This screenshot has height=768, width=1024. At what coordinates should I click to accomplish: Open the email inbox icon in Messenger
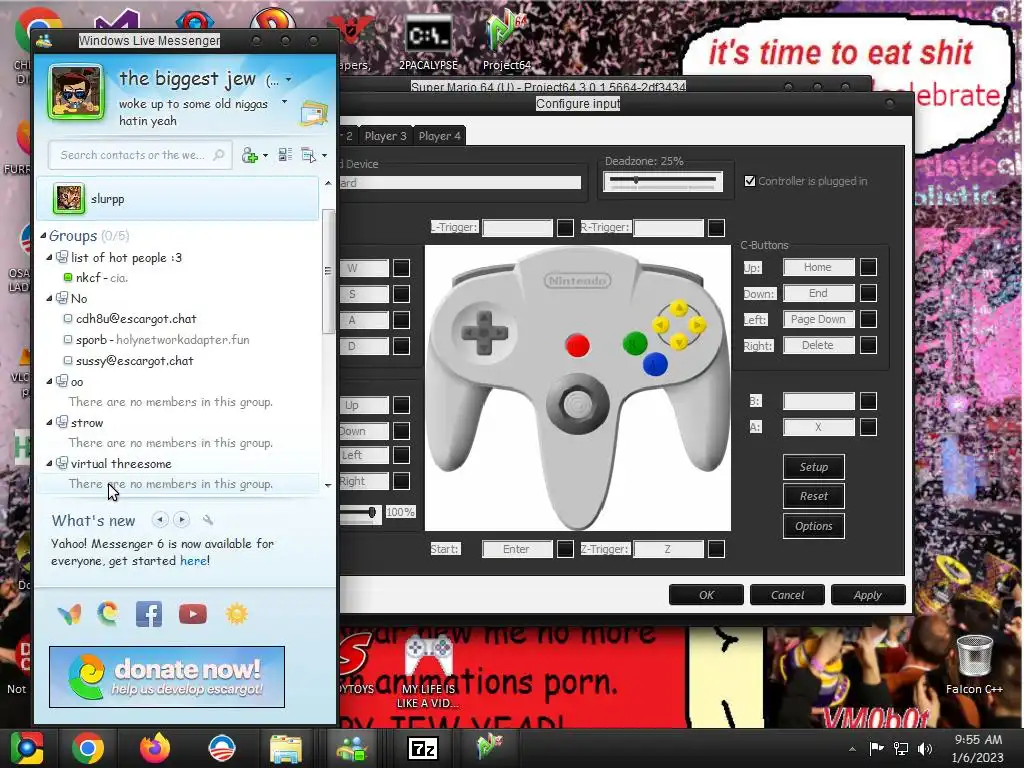click(x=313, y=114)
